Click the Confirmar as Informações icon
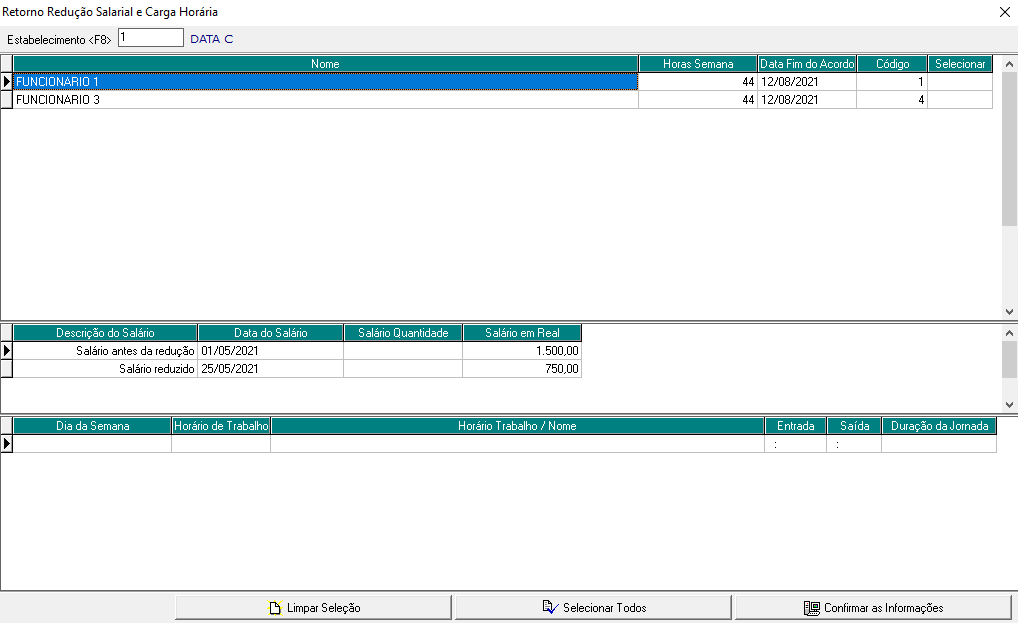1018x623 pixels. click(x=812, y=608)
